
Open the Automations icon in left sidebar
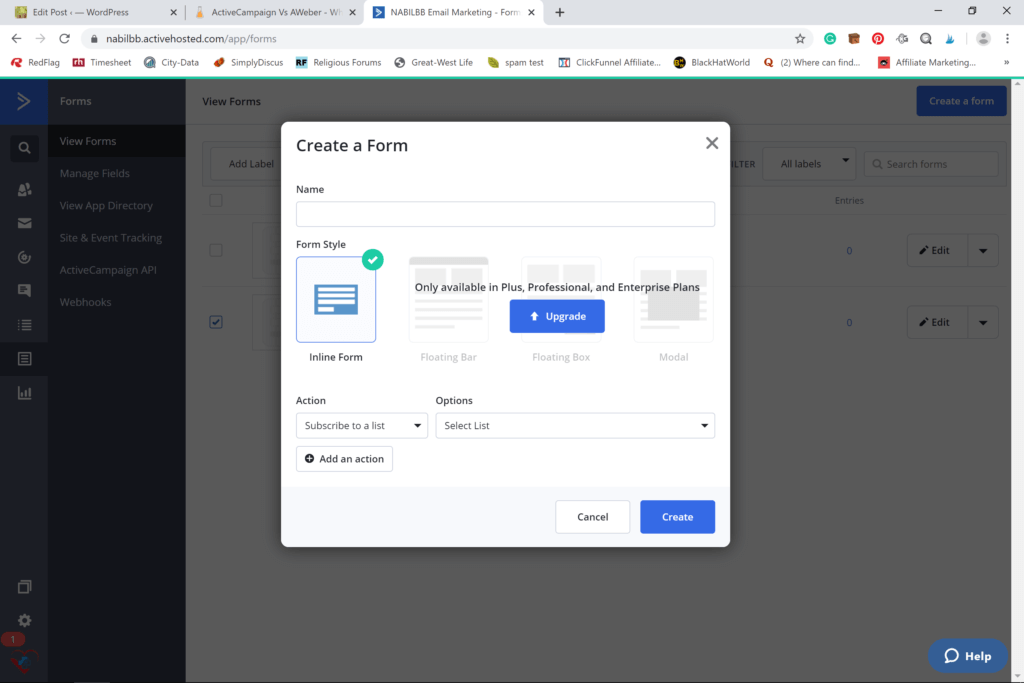click(x=24, y=257)
